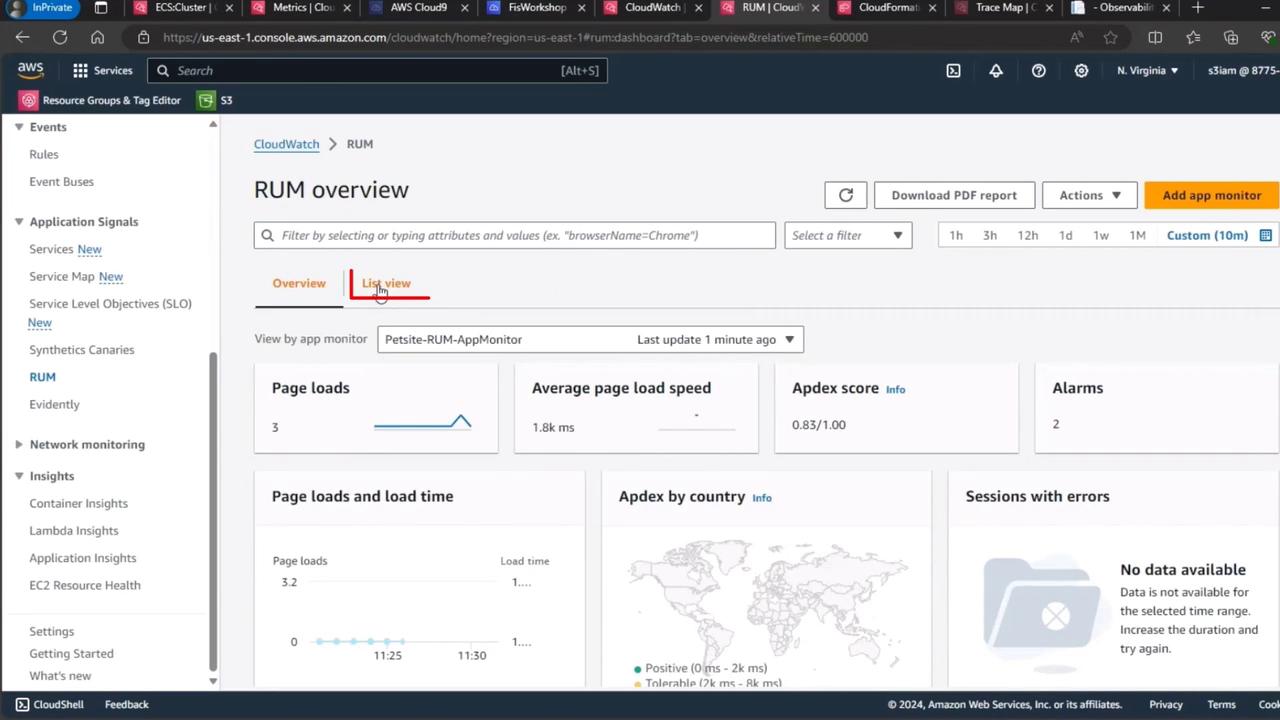Click the RUM attribute filter search field
This screenshot has height=720, width=1280.
click(514, 236)
